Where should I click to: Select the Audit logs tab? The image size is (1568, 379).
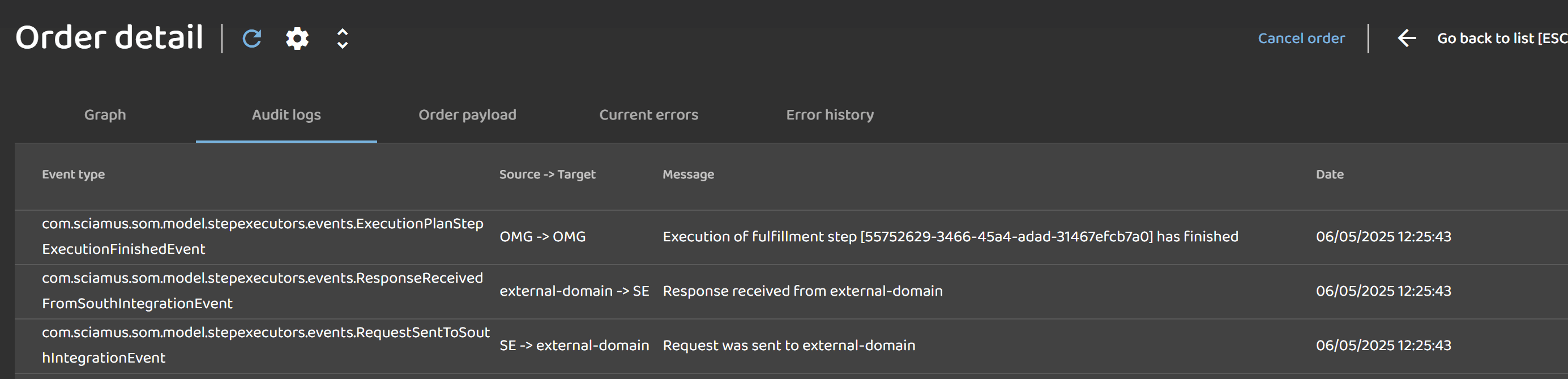286,114
